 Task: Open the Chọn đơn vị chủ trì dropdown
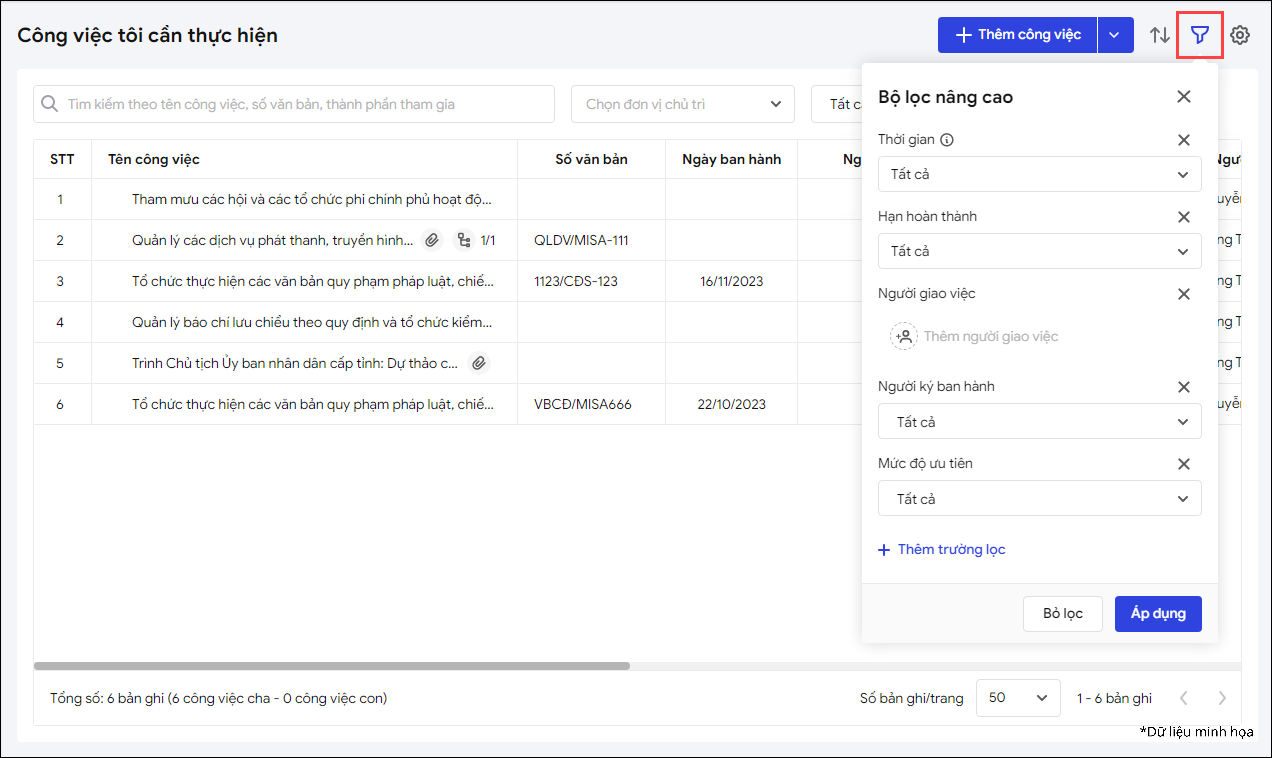point(683,104)
